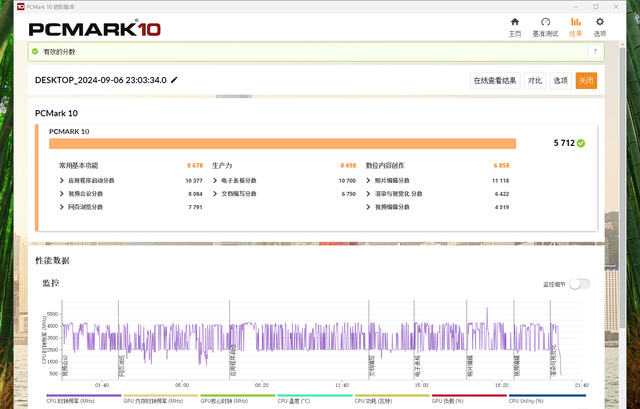Click the 视频会议 marker on chart
This screenshot has height=409, width=640.
tap(65, 366)
